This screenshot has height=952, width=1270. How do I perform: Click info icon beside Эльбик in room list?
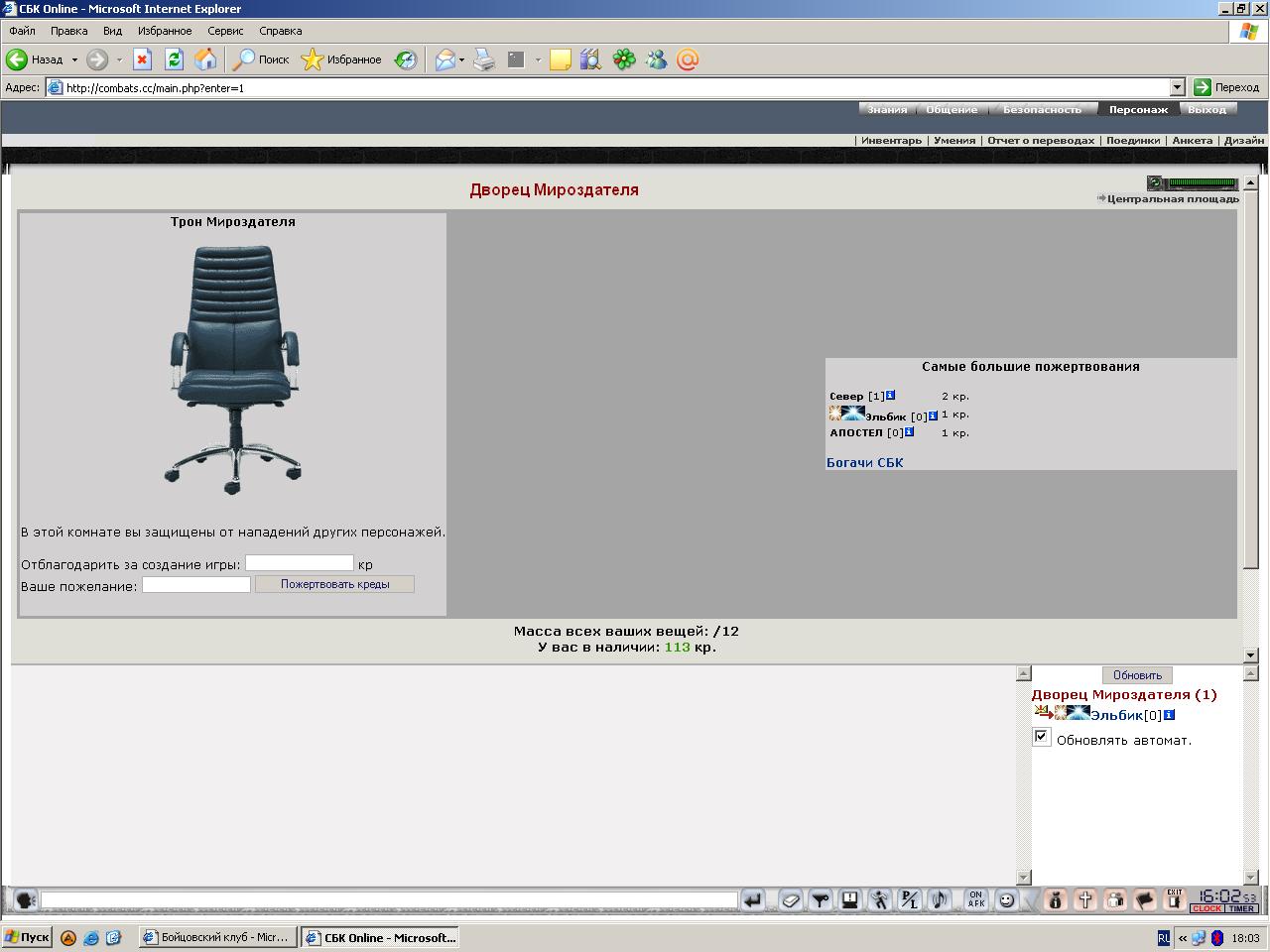pyautogui.click(x=1169, y=714)
